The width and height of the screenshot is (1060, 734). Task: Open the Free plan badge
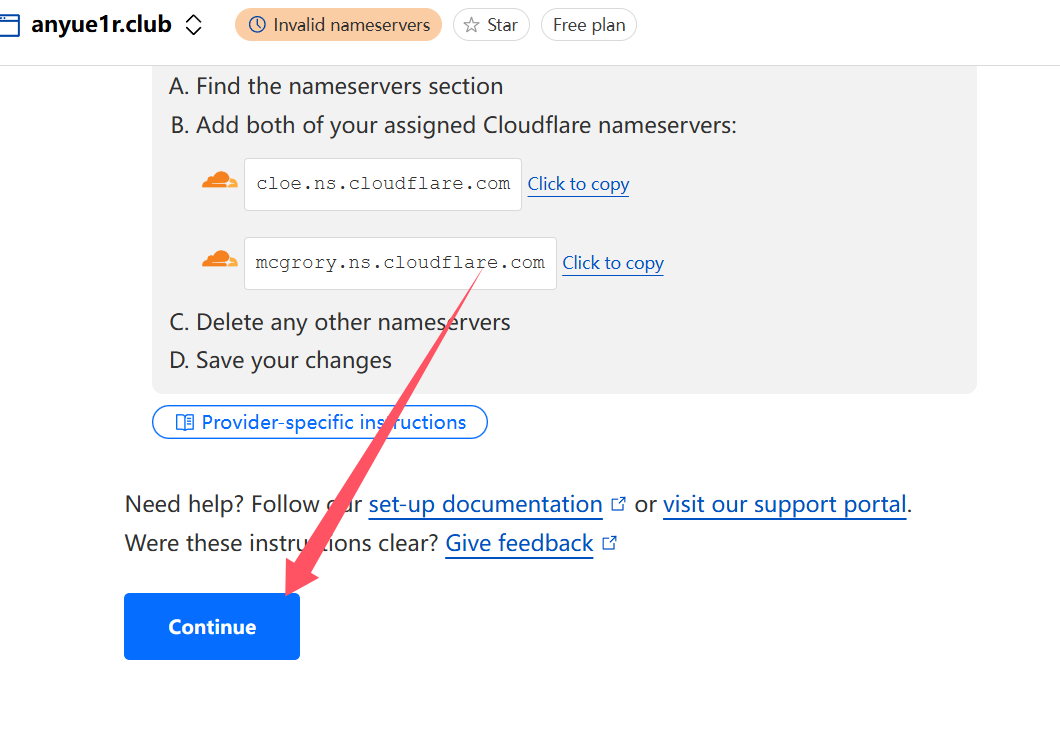pos(588,25)
